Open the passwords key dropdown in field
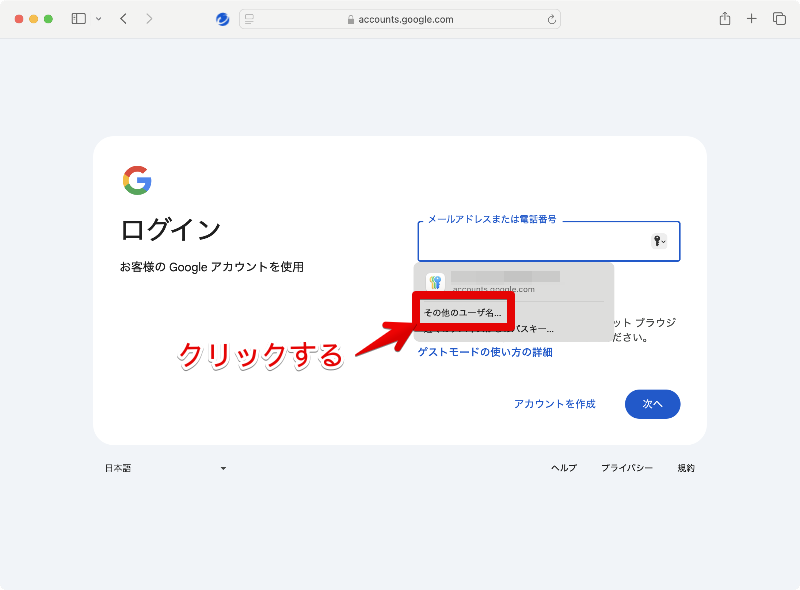Screen dimensions: 800x590 point(659,241)
